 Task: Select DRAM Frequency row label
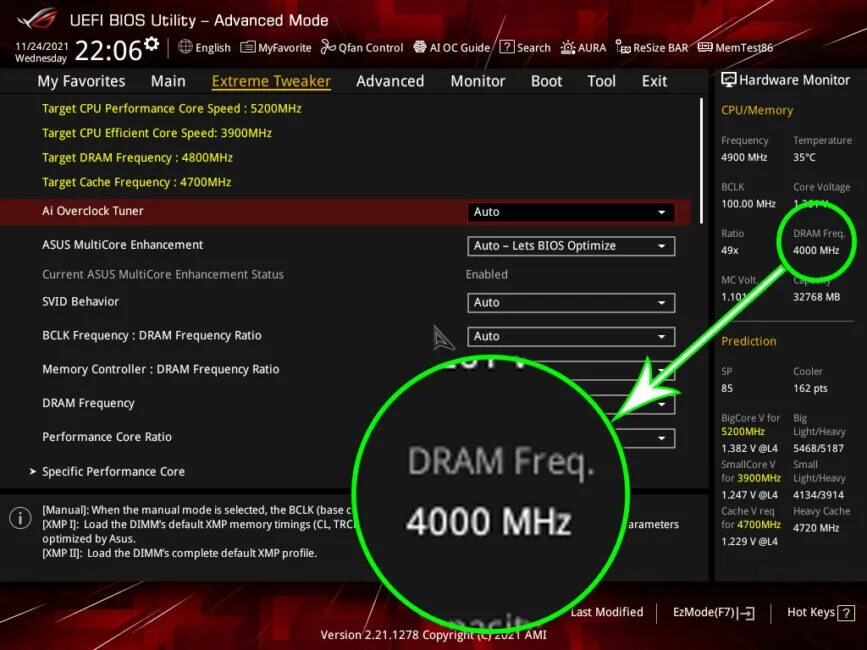click(88, 403)
